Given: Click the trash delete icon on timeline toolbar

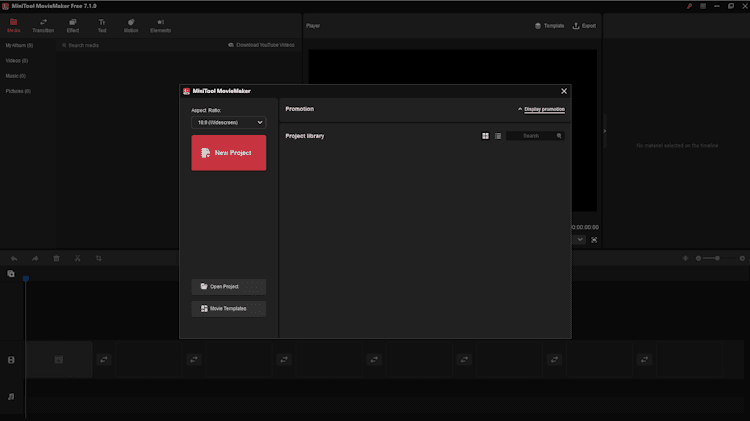Looking at the screenshot, I should click(56, 258).
